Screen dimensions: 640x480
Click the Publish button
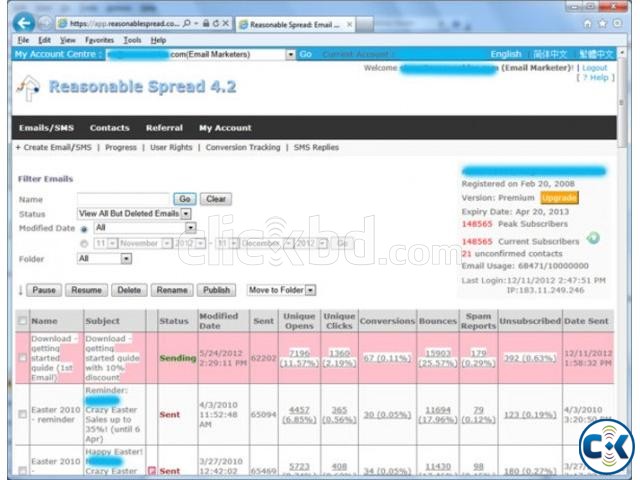tap(216, 290)
